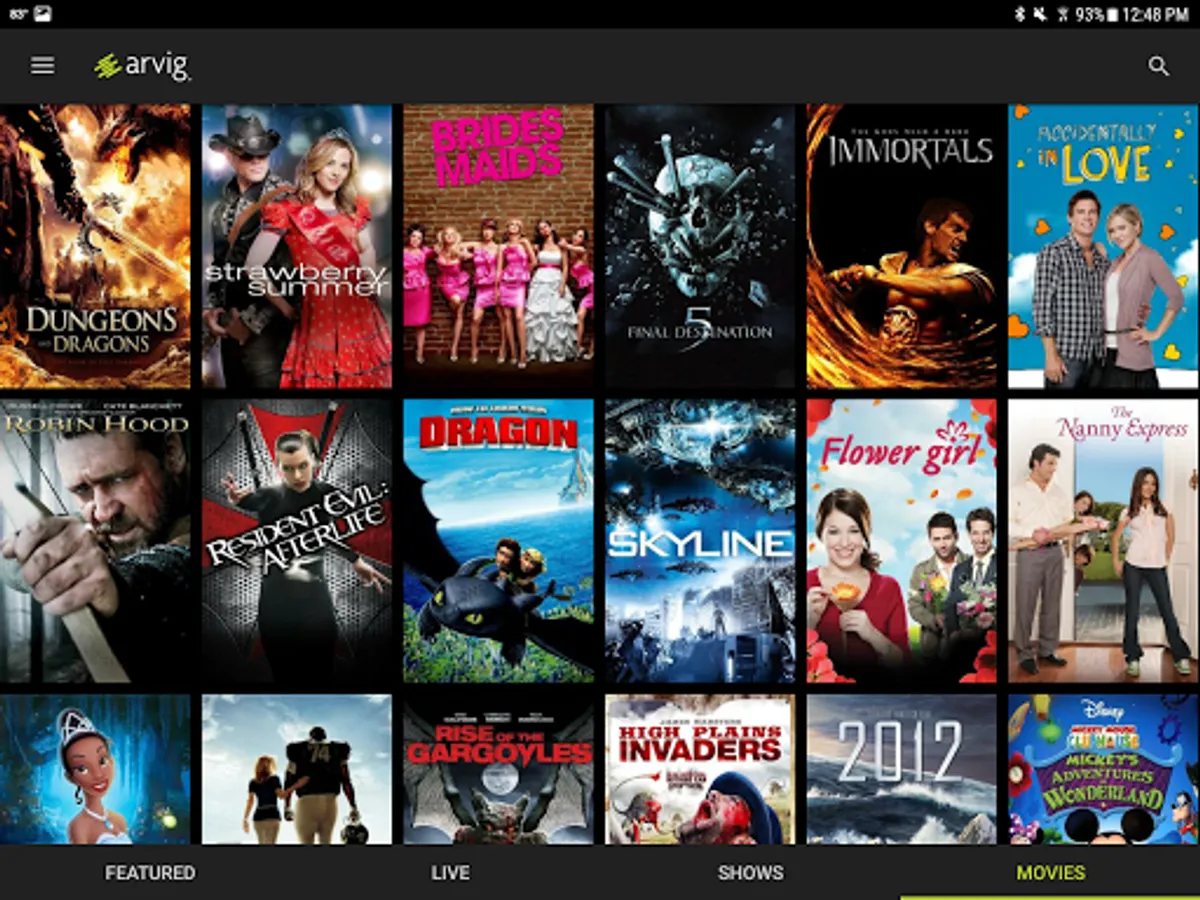The width and height of the screenshot is (1200, 900).
Task: Choose the Immortals movie poster
Action: [x=902, y=246]
